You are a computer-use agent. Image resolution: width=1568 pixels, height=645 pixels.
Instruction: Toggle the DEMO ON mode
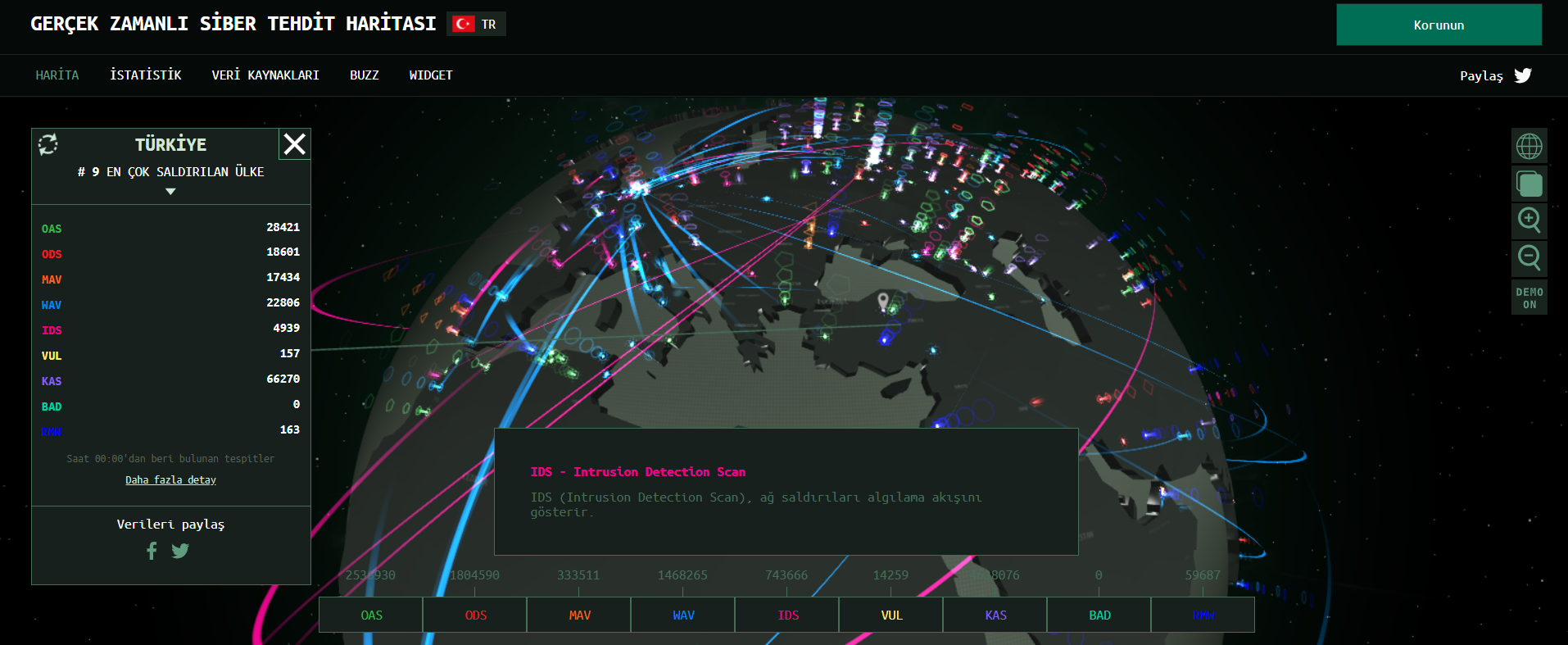[x=1529, y=298]
